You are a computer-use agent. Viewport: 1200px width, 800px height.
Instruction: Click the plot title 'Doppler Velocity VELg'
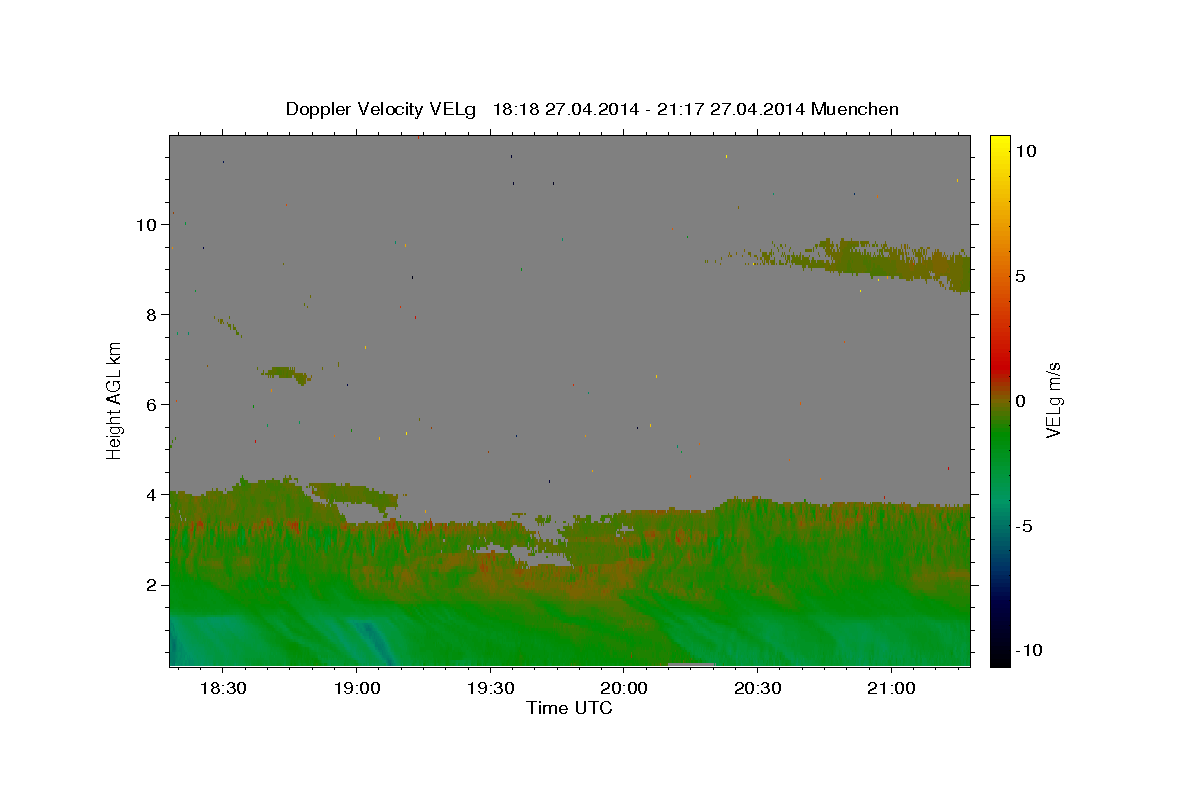(x=383, y=109)
